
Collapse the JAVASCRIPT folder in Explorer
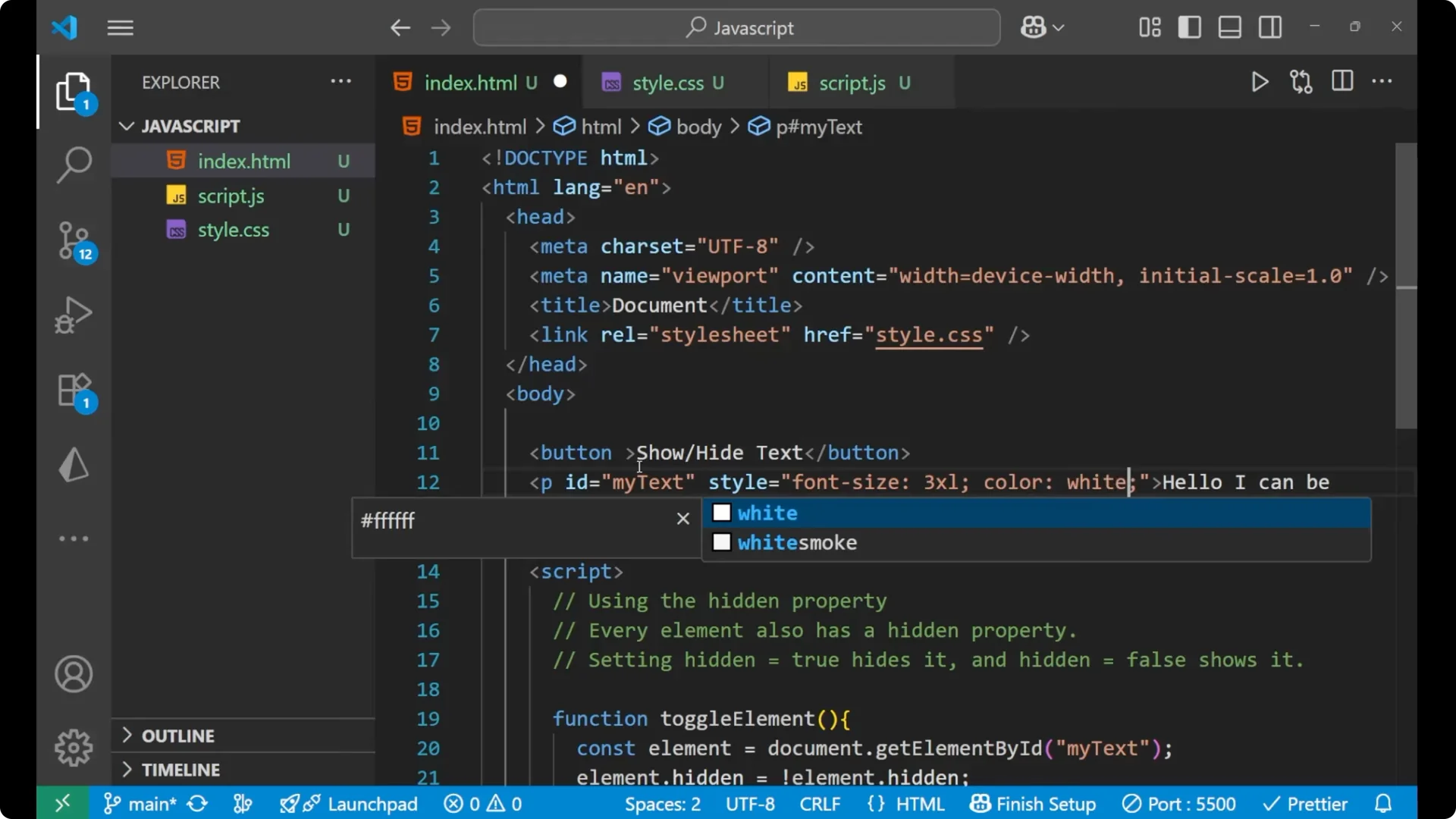[x=126, y=126]
